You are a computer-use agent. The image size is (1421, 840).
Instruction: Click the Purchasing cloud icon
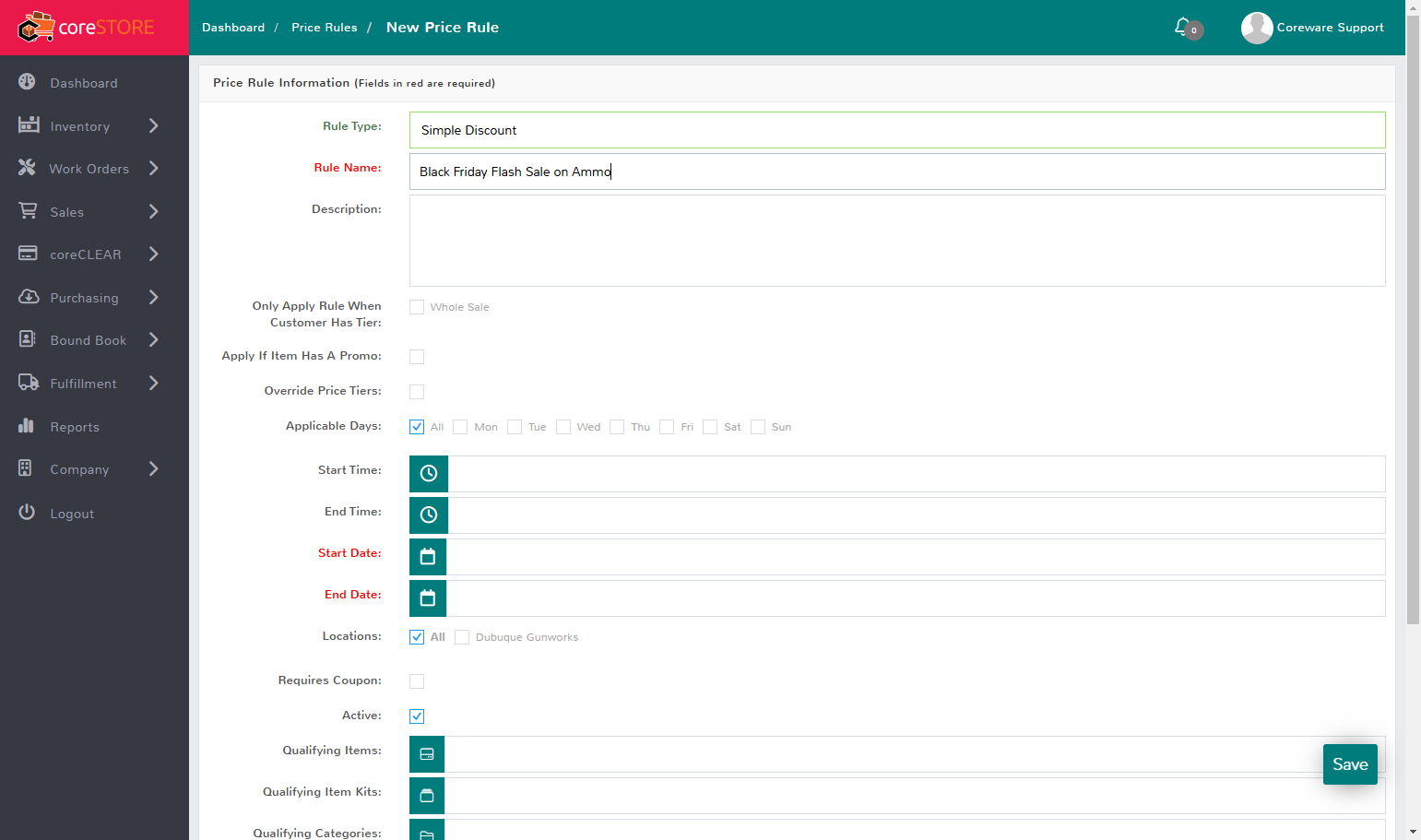29,297
